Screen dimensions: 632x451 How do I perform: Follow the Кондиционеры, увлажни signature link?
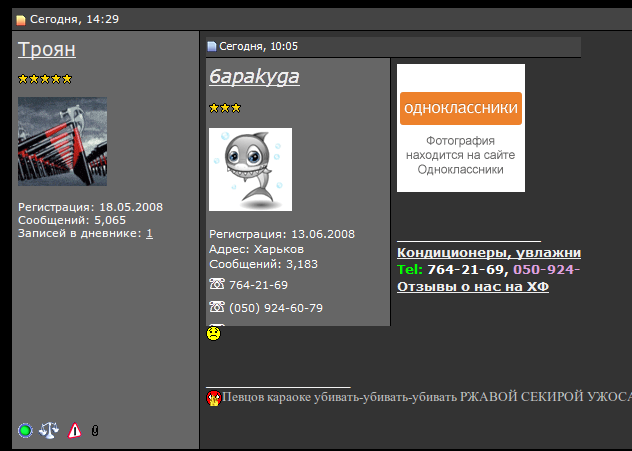click(x=489, y=253)
